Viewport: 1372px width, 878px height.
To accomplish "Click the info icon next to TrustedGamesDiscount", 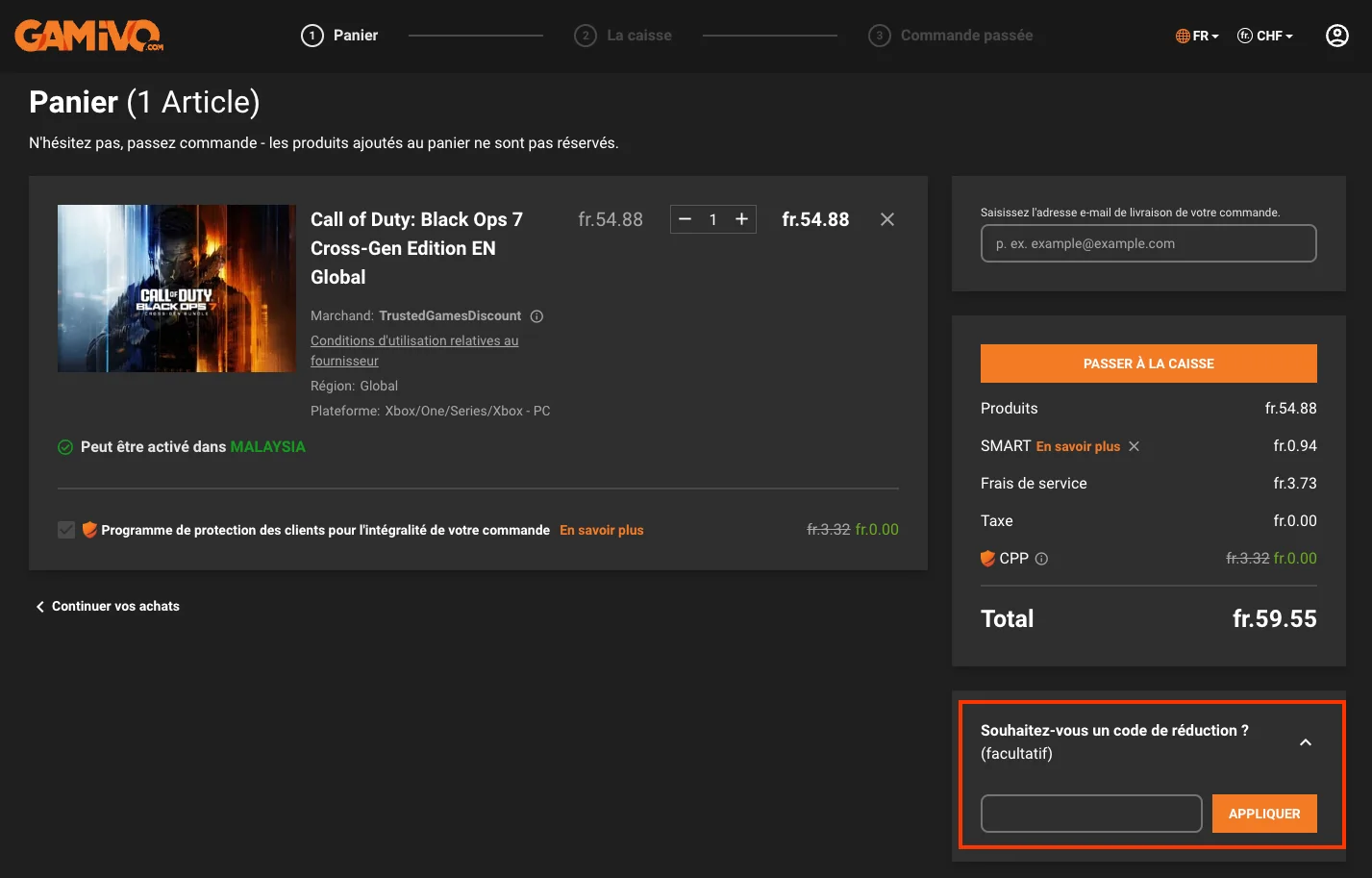I will coord(536,315).
